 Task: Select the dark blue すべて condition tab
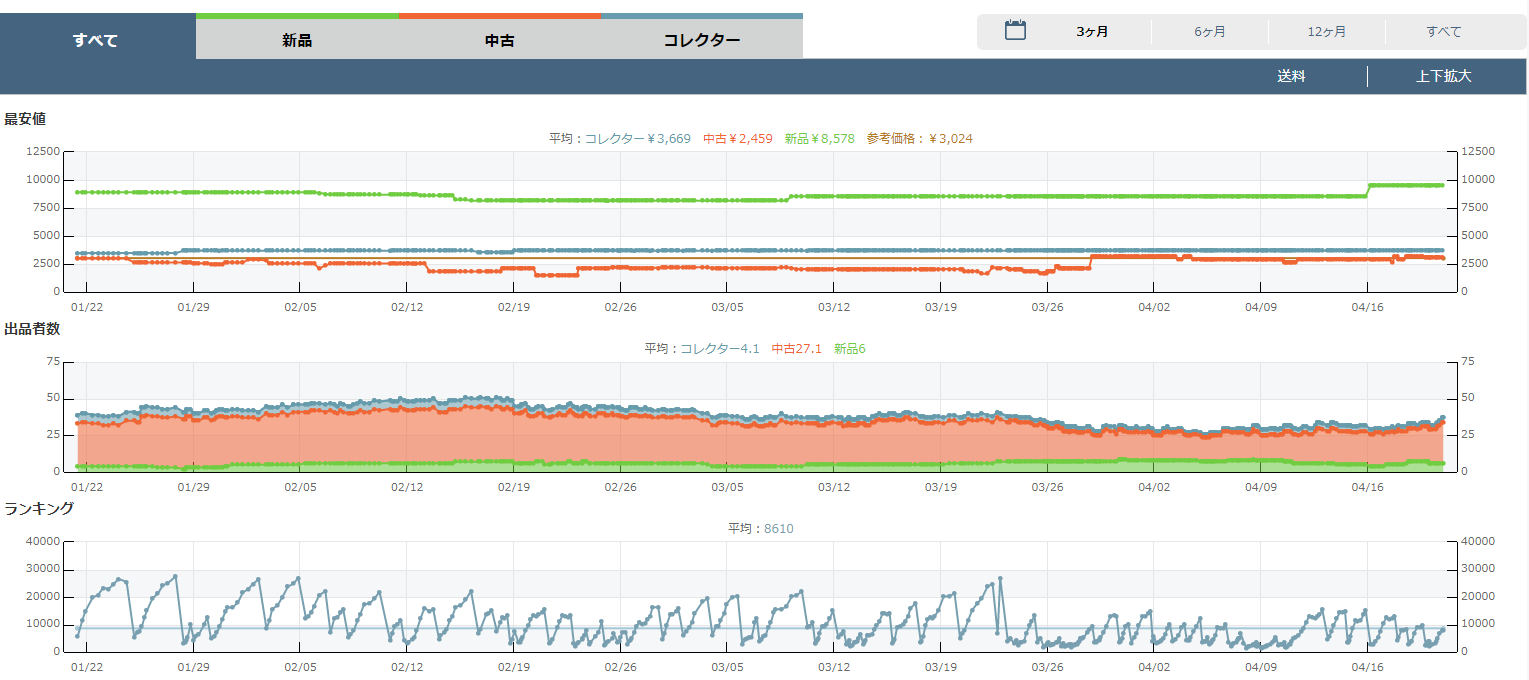coord(96,41)
